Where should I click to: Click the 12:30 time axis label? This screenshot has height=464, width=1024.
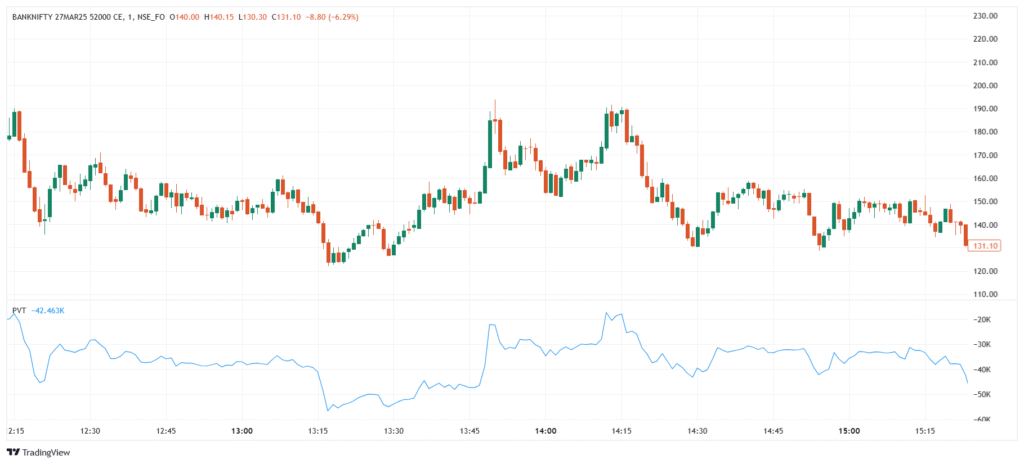[x=90, y=431]
